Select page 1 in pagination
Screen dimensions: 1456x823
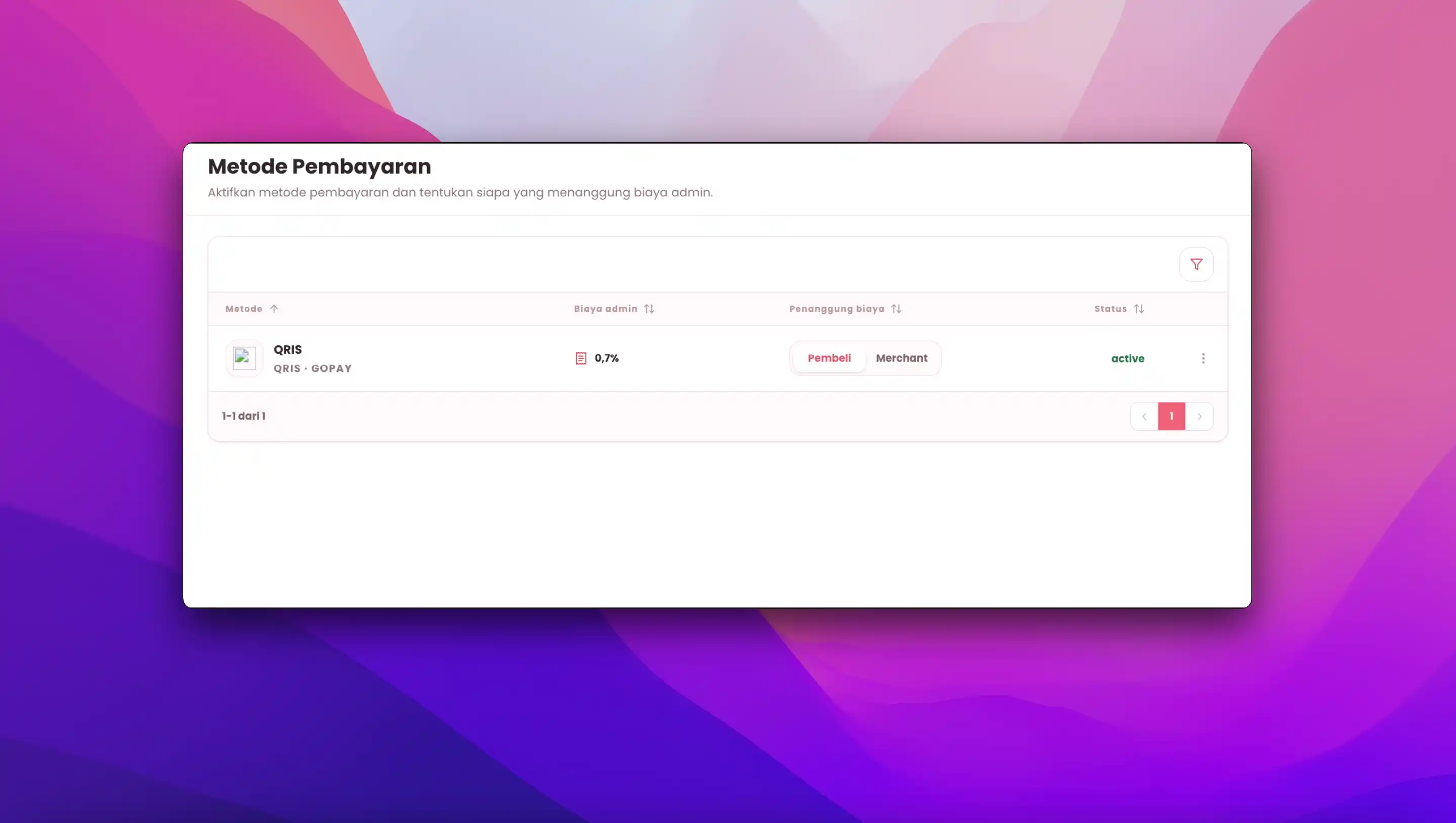(x=1171, y=416)
